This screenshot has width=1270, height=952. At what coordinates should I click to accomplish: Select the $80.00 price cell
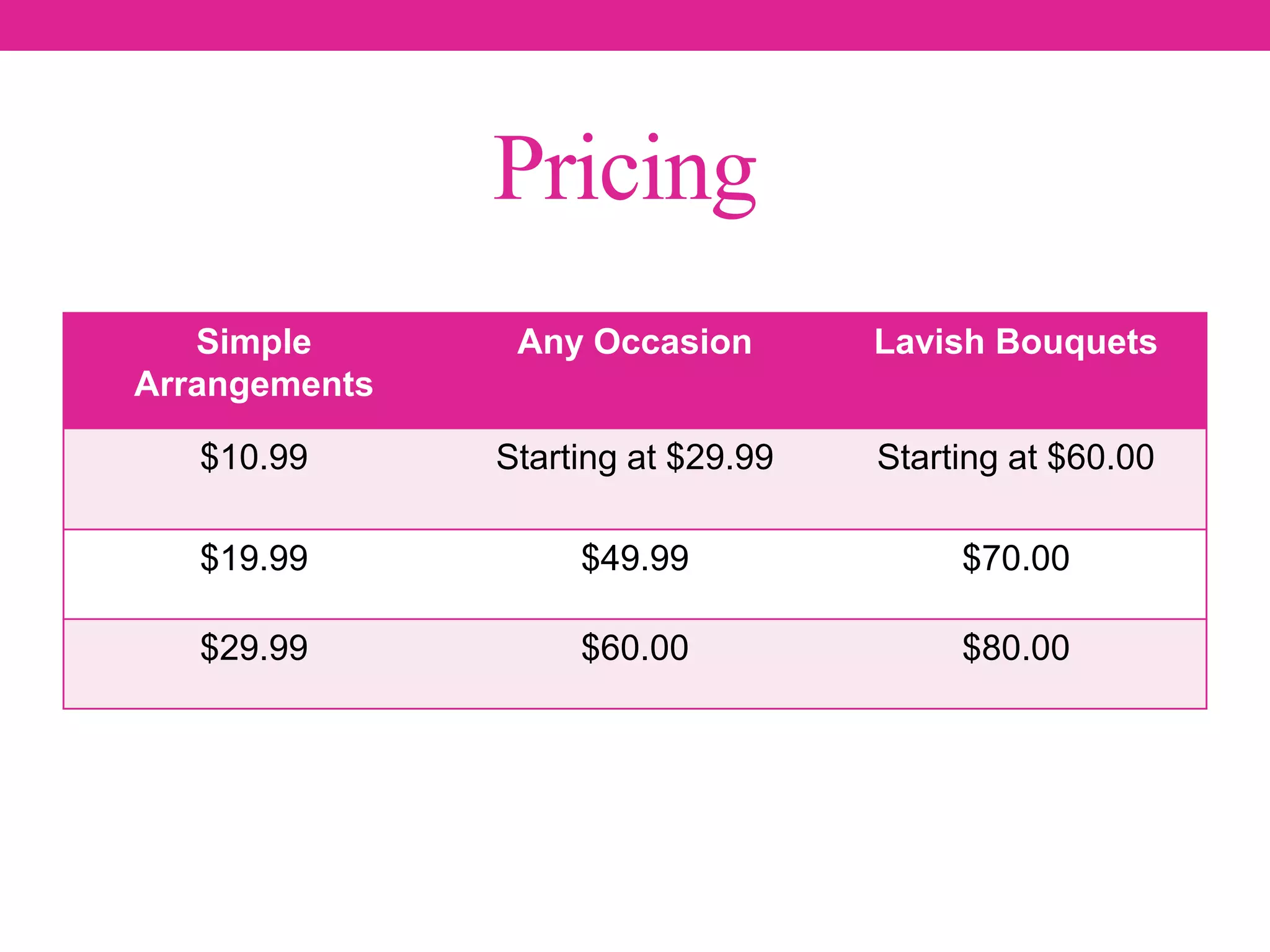click(1015, 648)
